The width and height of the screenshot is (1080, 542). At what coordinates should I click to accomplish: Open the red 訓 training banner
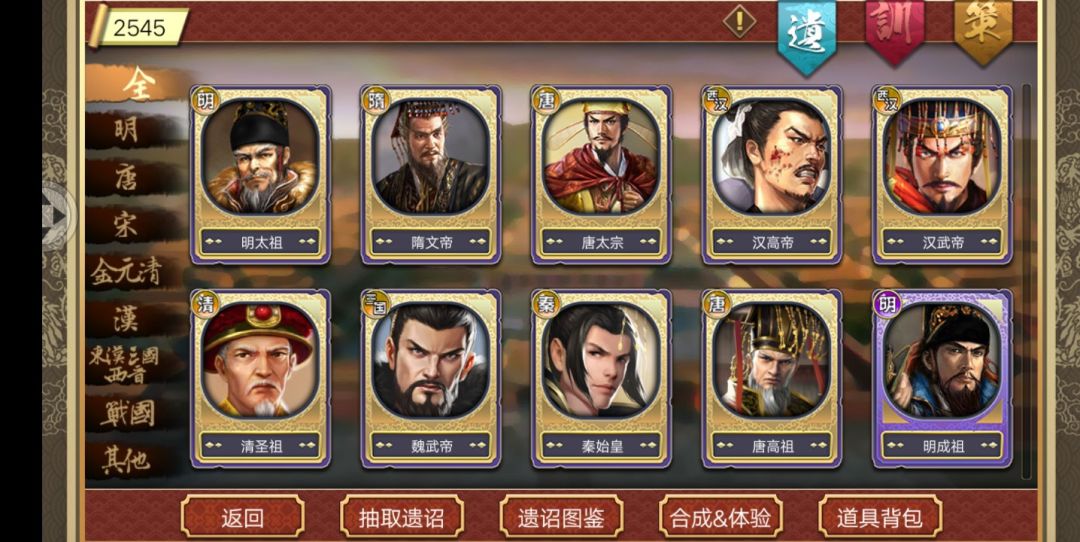click(x=895, y=31)
